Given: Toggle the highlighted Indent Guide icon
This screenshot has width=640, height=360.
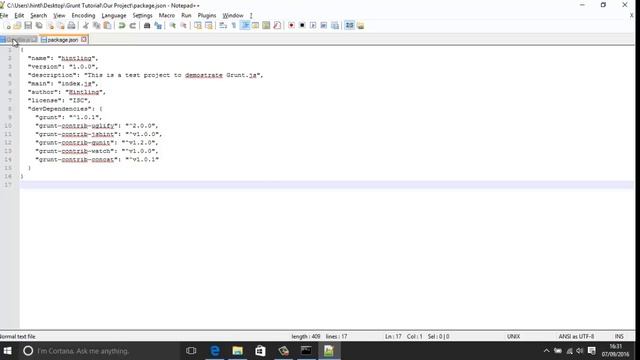Looking at the screenshot, I should coord(245,26).
